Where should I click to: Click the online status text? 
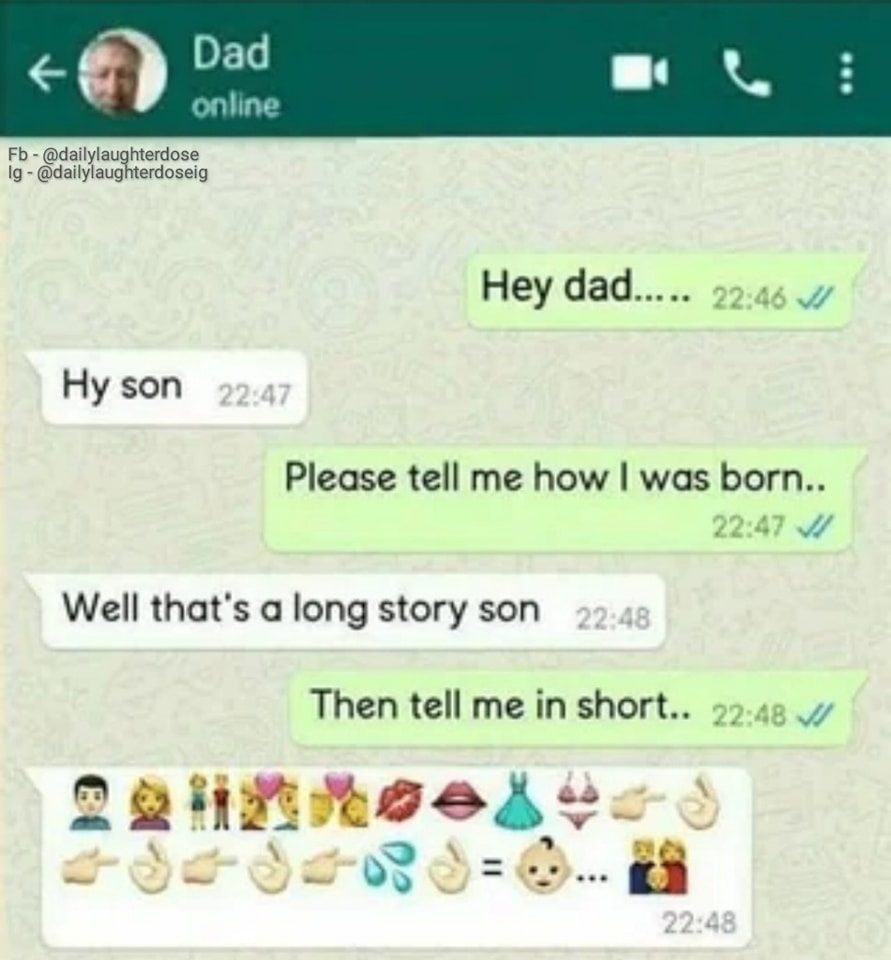point(236,106)
